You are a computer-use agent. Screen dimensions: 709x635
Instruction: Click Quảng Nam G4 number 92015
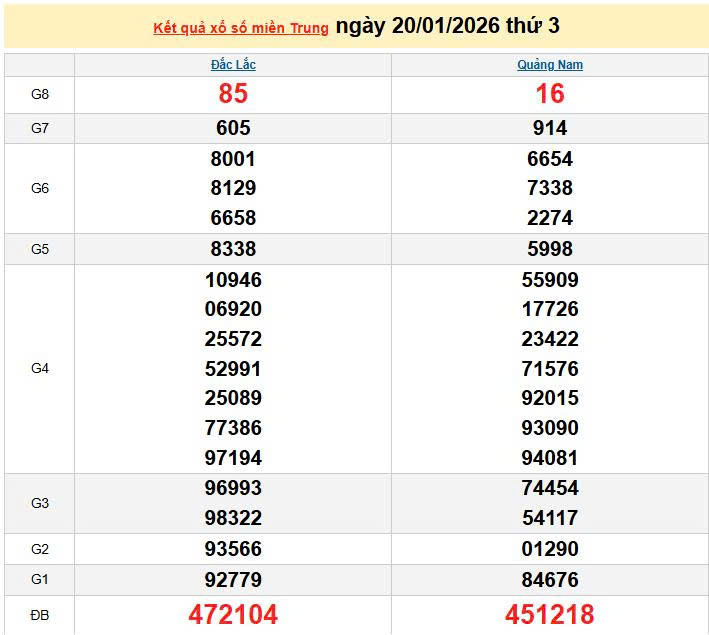point(550,398)
